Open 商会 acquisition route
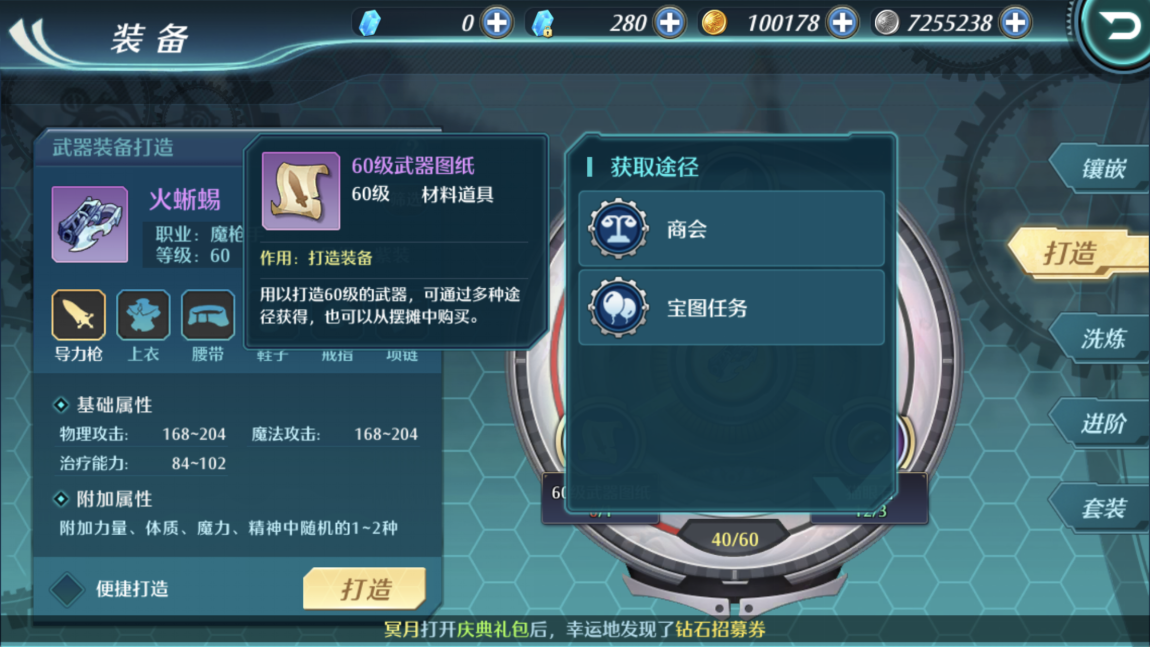The height and width of the screenshot is (647, 1150). point(731,229)
